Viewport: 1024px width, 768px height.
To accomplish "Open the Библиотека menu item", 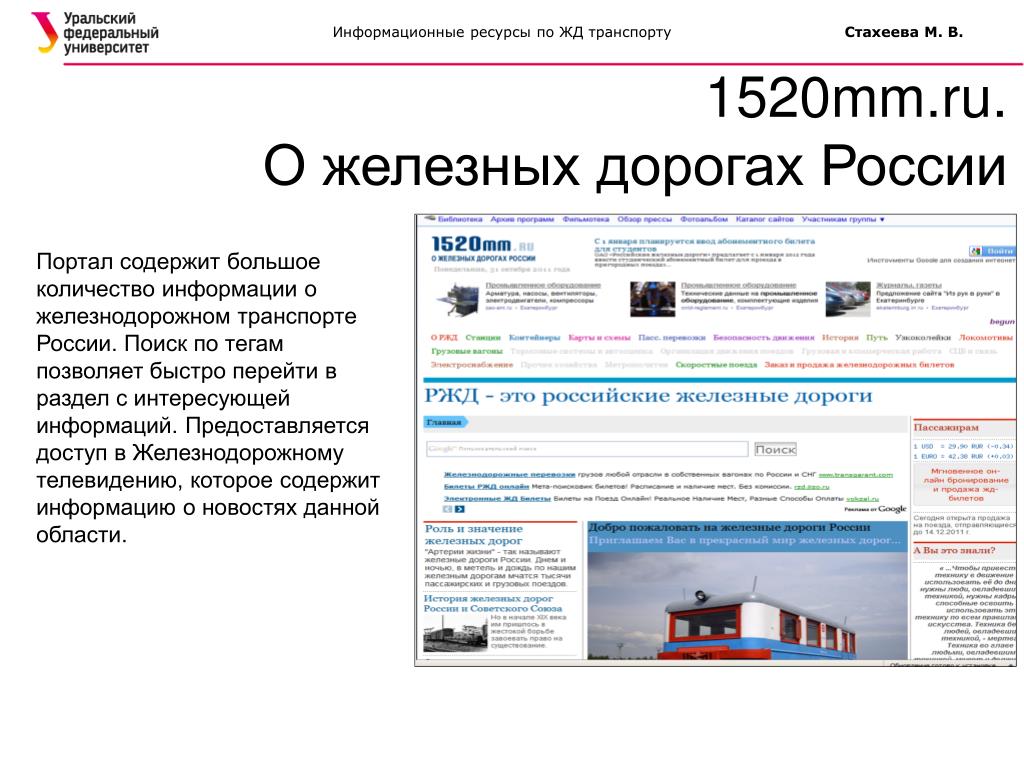I will click(x=460, y=219).
